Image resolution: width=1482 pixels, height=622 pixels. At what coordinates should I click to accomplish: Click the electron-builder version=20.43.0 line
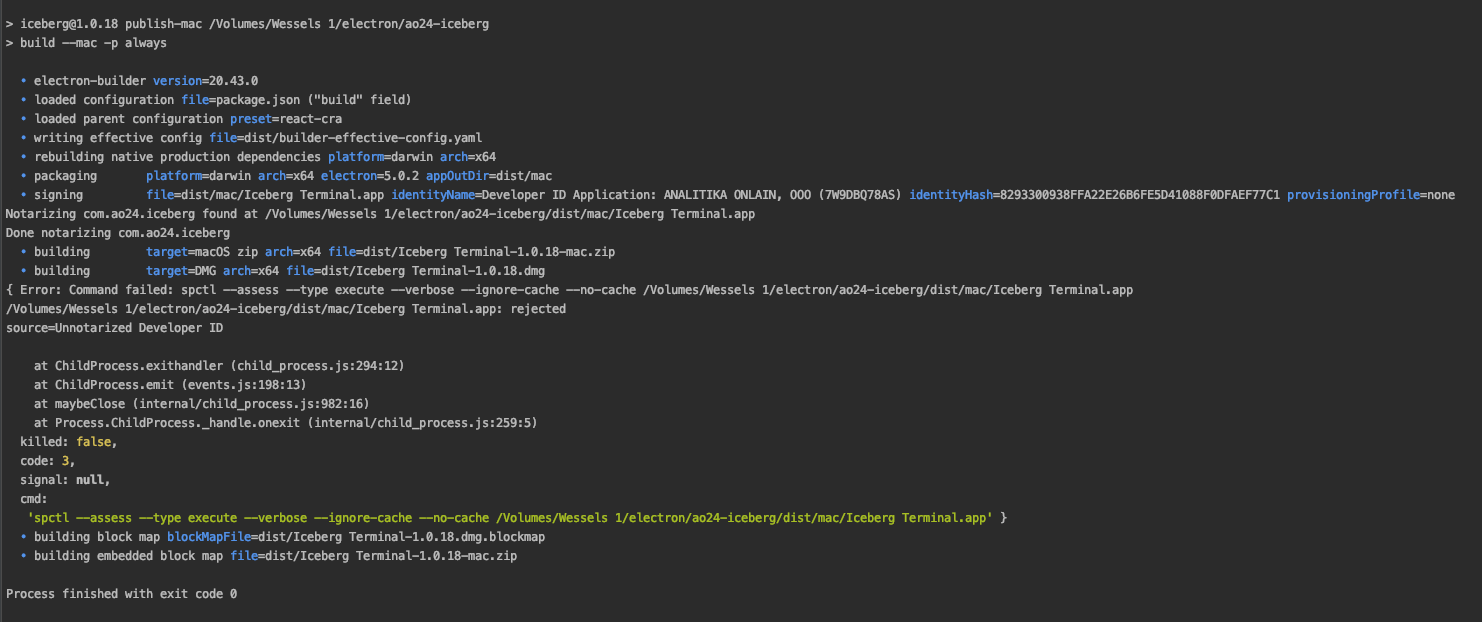pos(147,80)
